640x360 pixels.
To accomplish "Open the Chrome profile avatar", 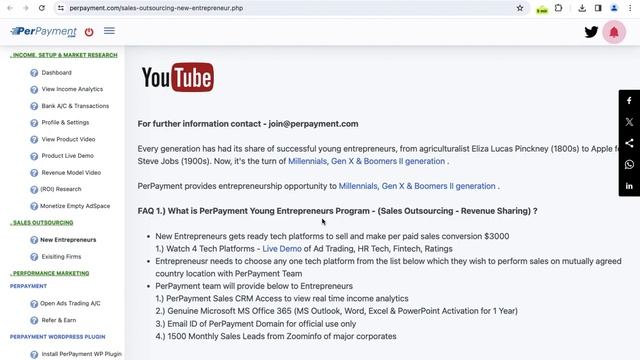I will click(x=614, y=8).
